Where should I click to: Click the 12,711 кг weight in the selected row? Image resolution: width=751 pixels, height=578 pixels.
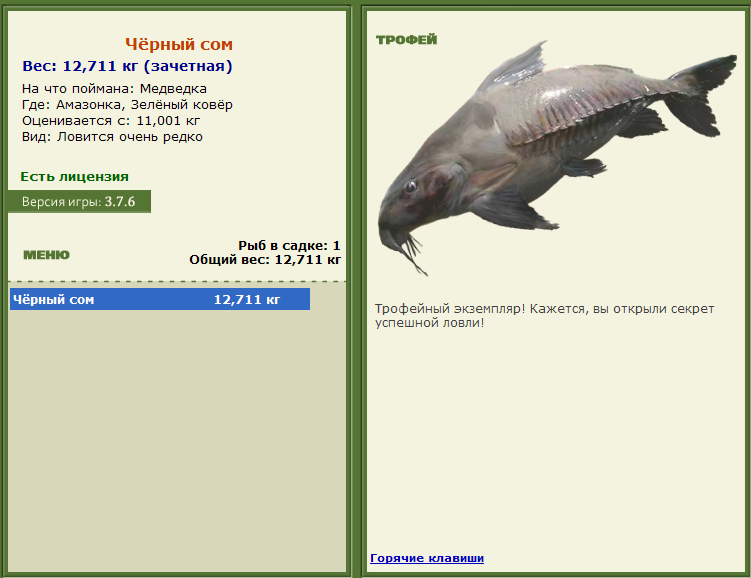pyautogui.click(x=247, y=300)
